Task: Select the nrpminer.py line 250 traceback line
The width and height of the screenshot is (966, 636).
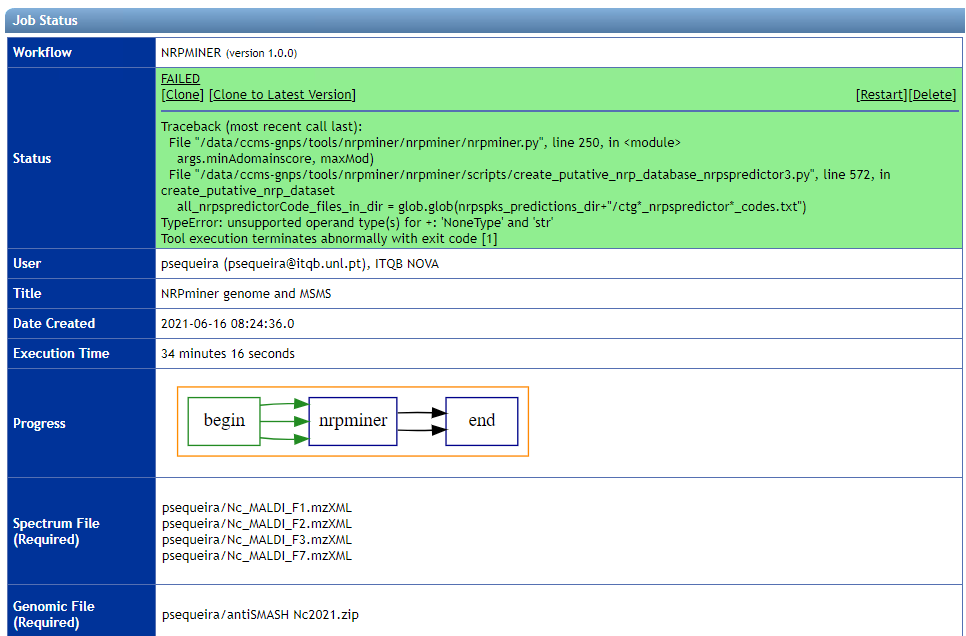Action: click(424, 143)
